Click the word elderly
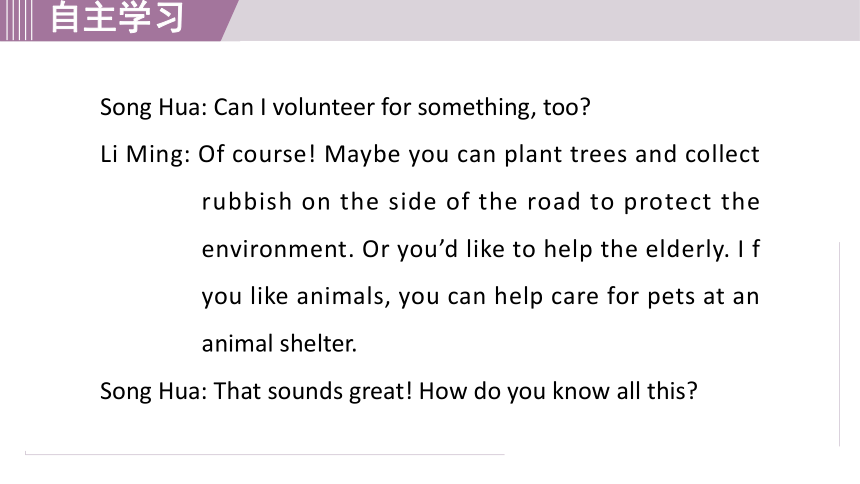The height and width of the screenshot is (484, 860). tap(687, 250)
